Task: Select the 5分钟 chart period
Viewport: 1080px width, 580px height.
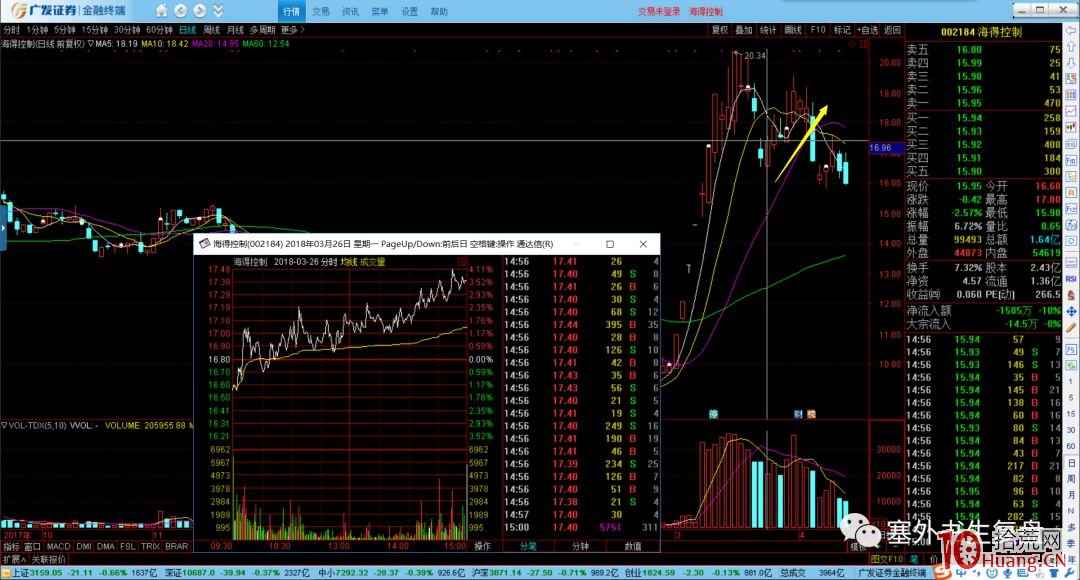Action: [65, 30]
